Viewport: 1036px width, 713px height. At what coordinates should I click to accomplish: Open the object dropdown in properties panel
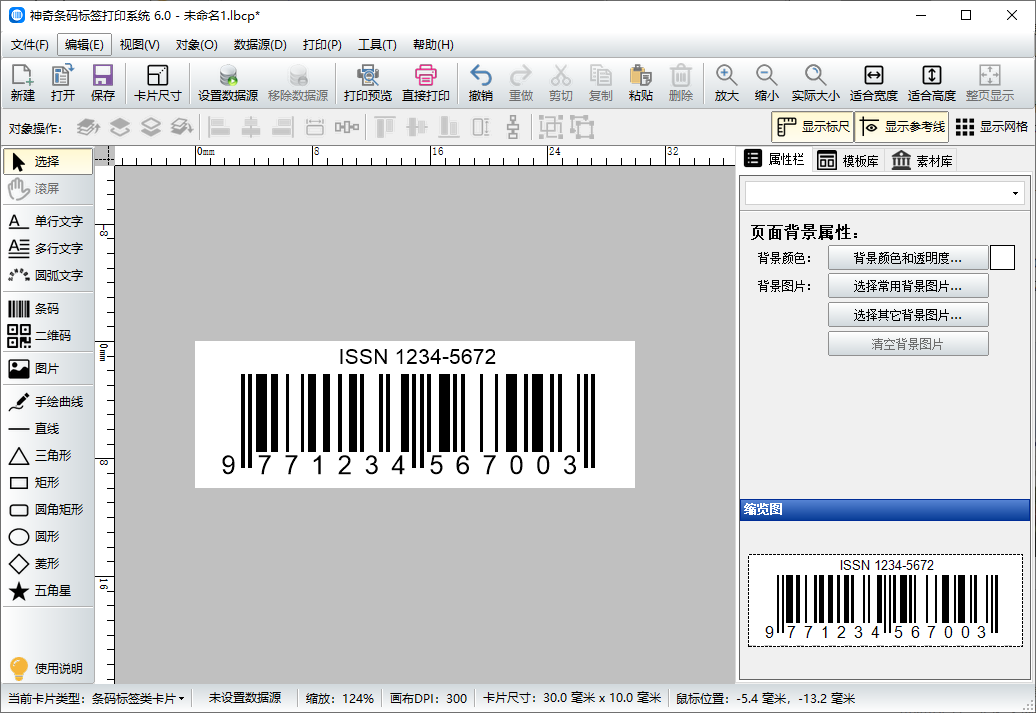[885, 193]
